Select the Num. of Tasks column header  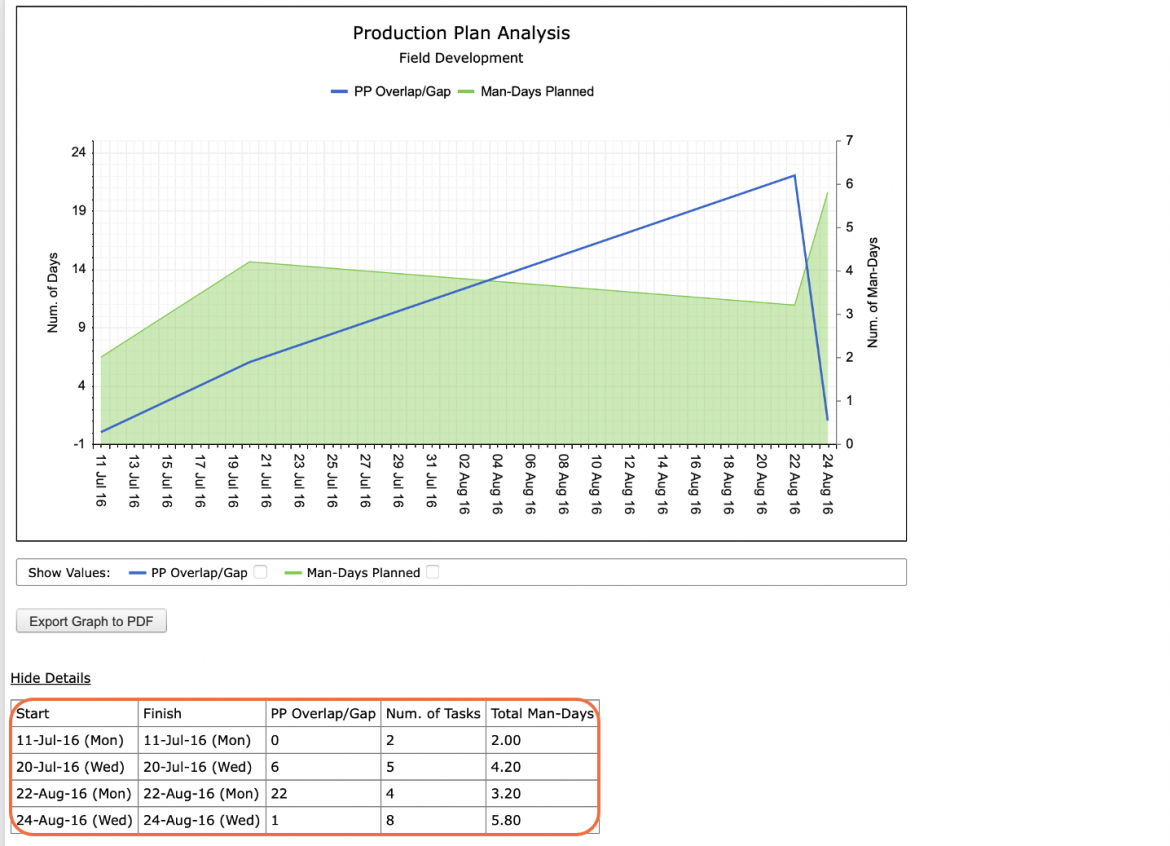pos(434,713)
